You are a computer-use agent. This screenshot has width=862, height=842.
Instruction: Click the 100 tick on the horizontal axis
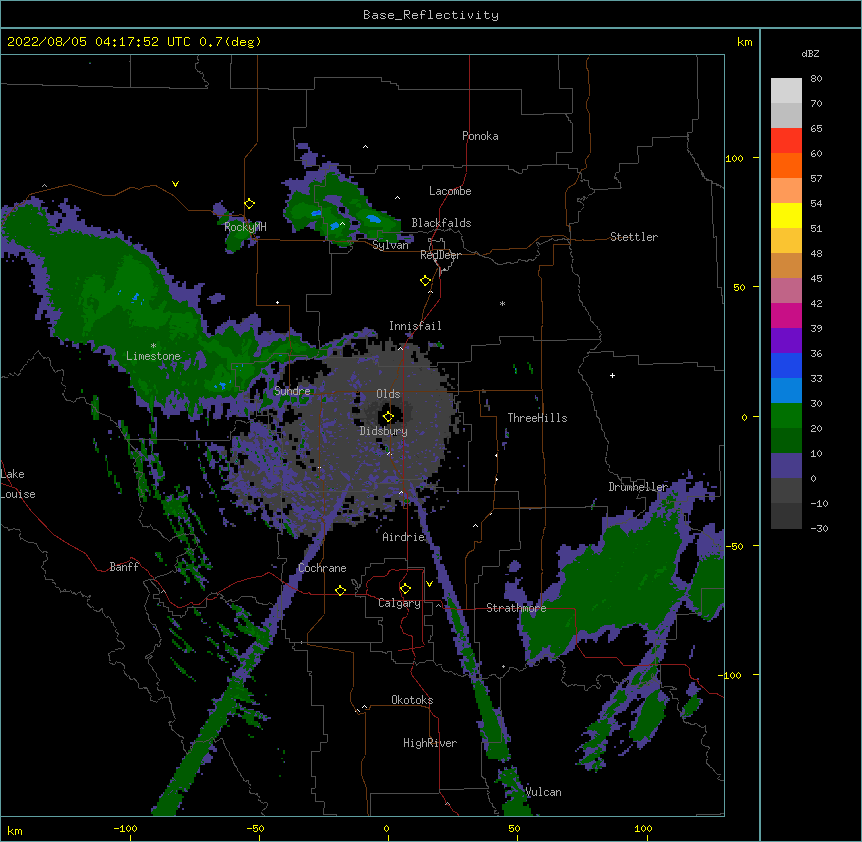(x=643, y=828)
